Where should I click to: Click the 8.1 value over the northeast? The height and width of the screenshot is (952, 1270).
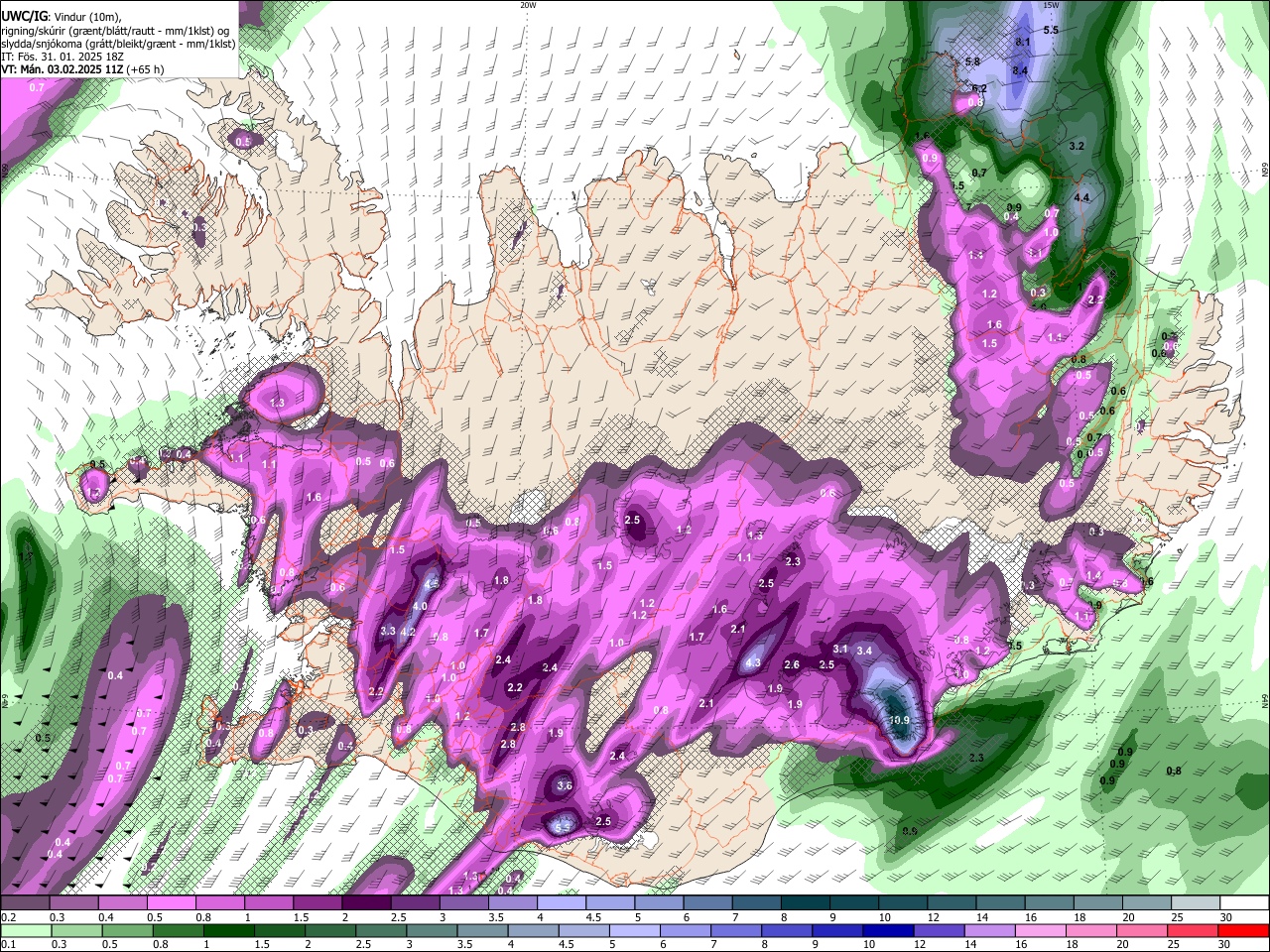coord(1023,43)
